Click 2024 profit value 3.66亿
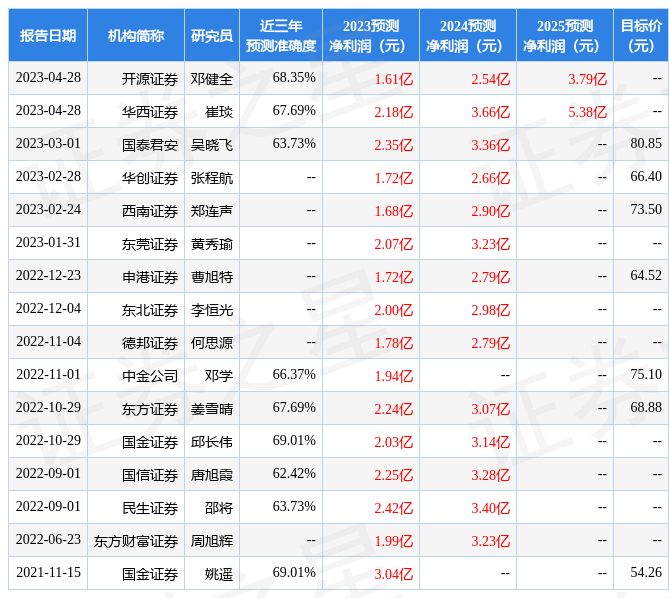Viewport: 669px width, 598px height. pyautogui.click(x=490, y=113)
